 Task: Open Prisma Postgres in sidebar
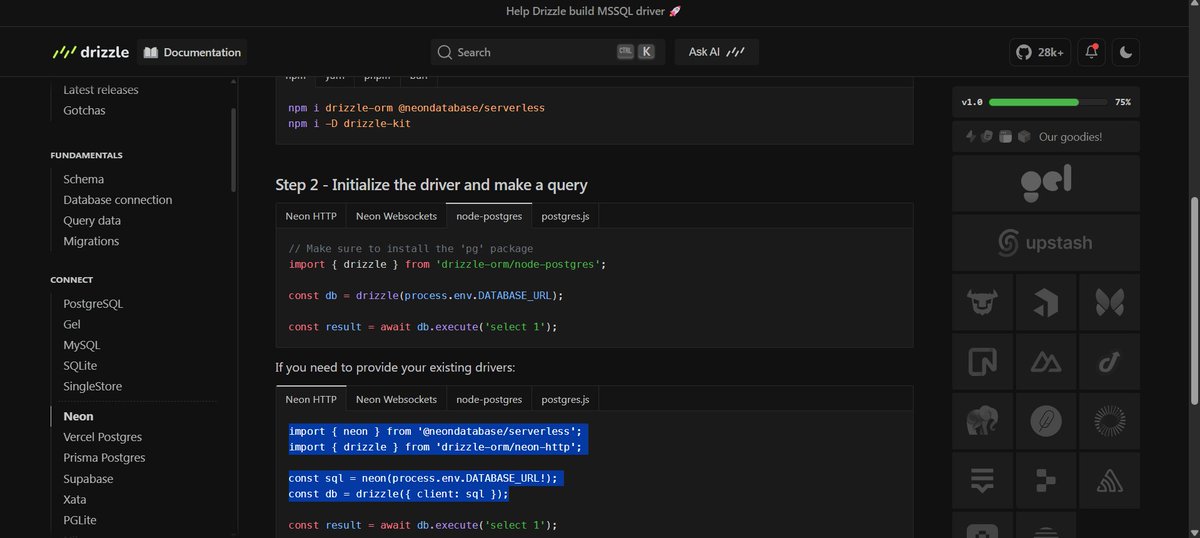104,458
